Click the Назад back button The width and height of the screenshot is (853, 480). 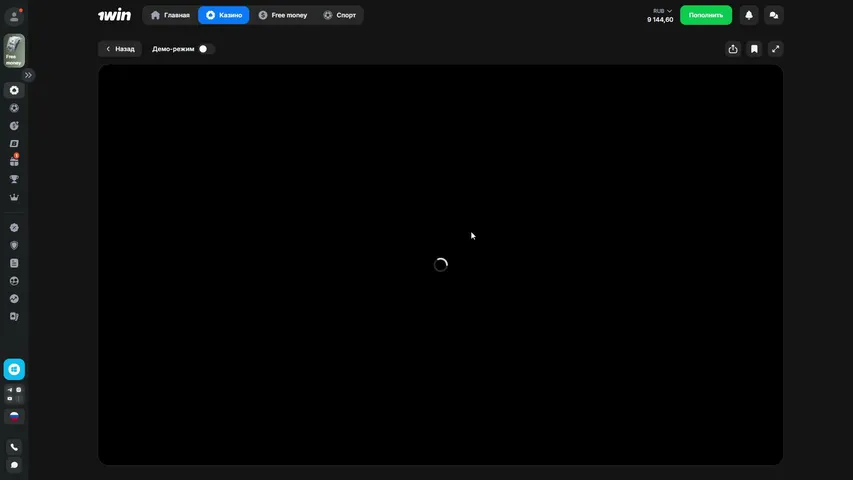point(120,49)
